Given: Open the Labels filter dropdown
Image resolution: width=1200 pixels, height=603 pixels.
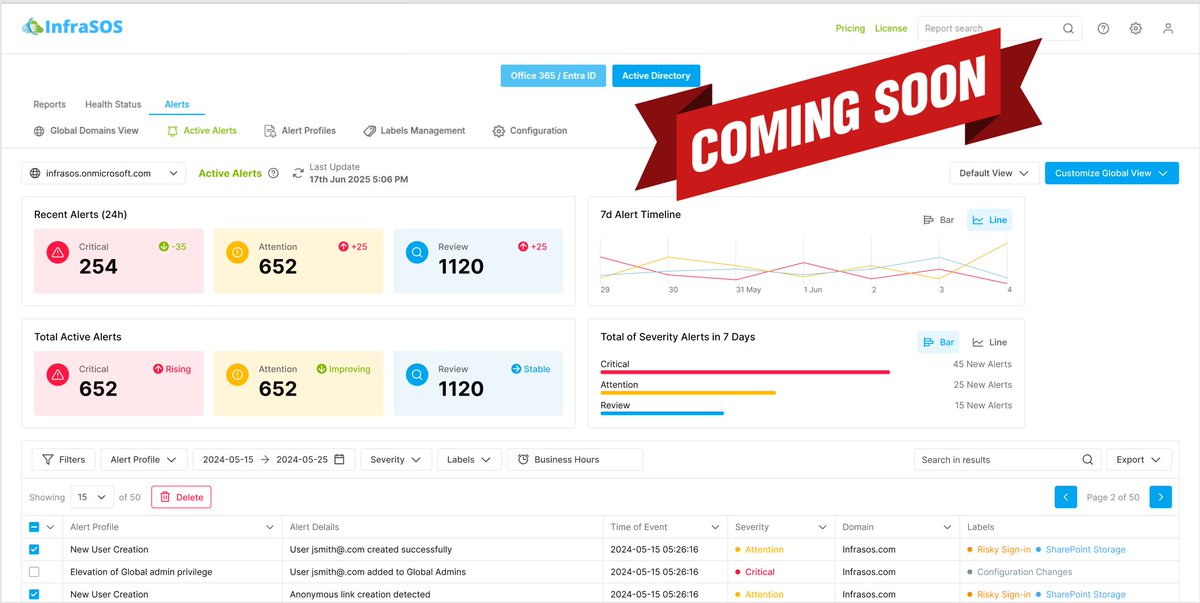Looking at the screenshot, I should [470, 460].
